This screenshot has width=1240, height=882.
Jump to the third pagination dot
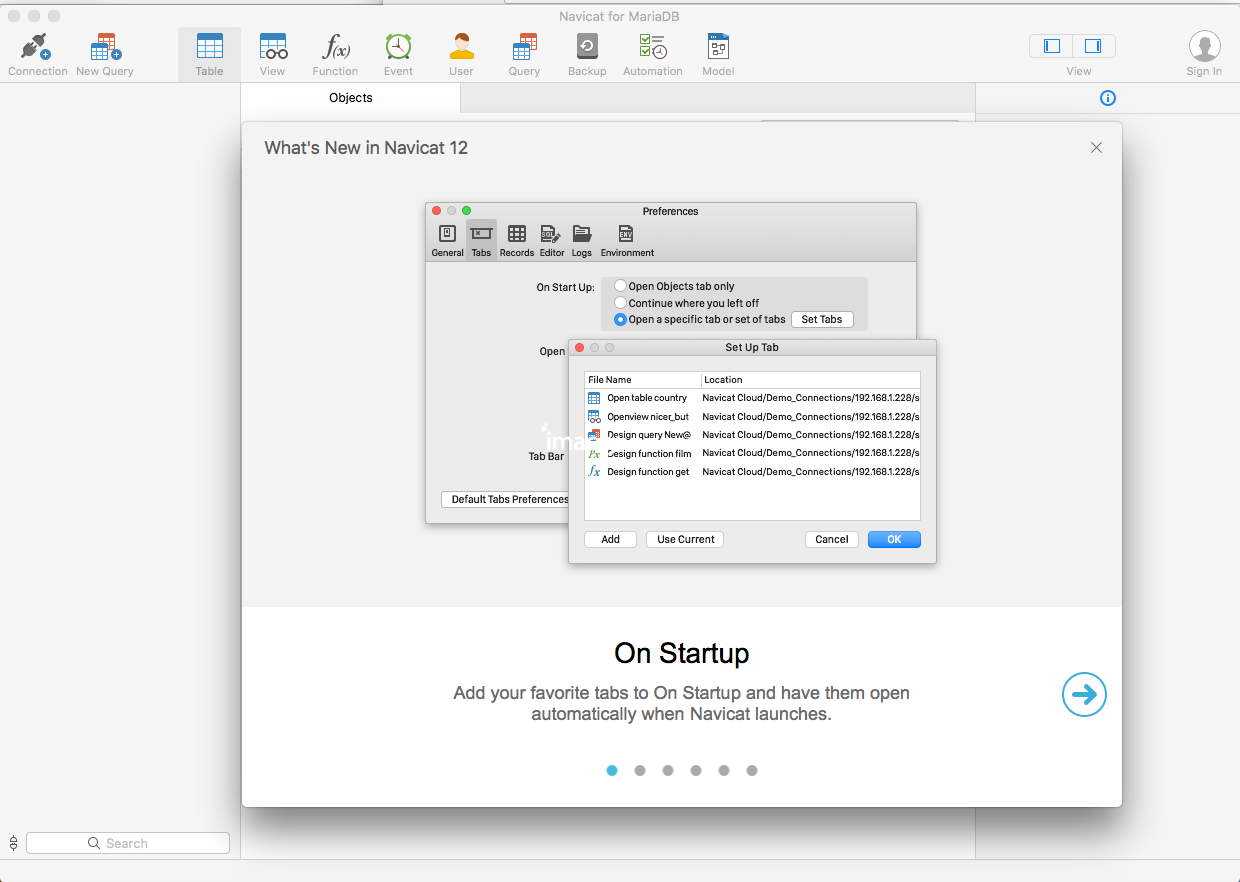coord(668,770)
